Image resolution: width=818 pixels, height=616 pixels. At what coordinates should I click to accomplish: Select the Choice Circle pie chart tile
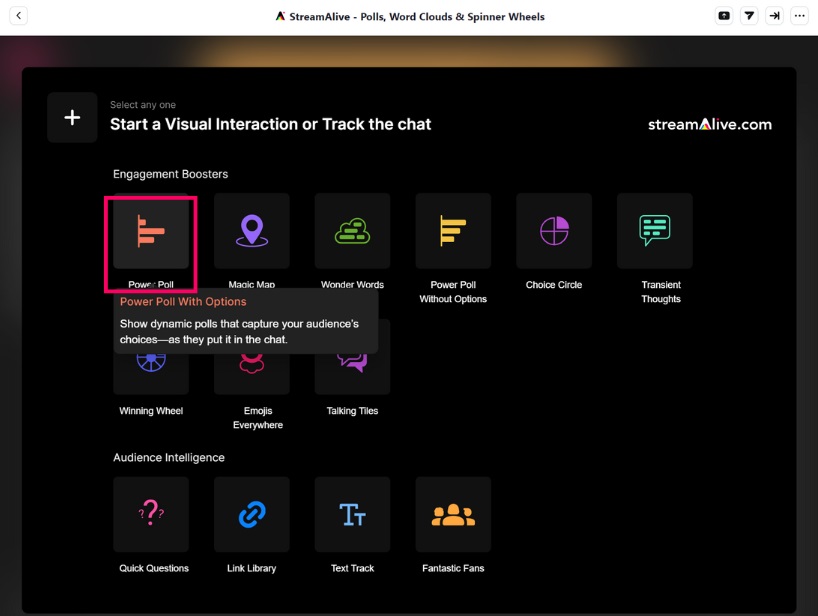click(x=554, y=231)
